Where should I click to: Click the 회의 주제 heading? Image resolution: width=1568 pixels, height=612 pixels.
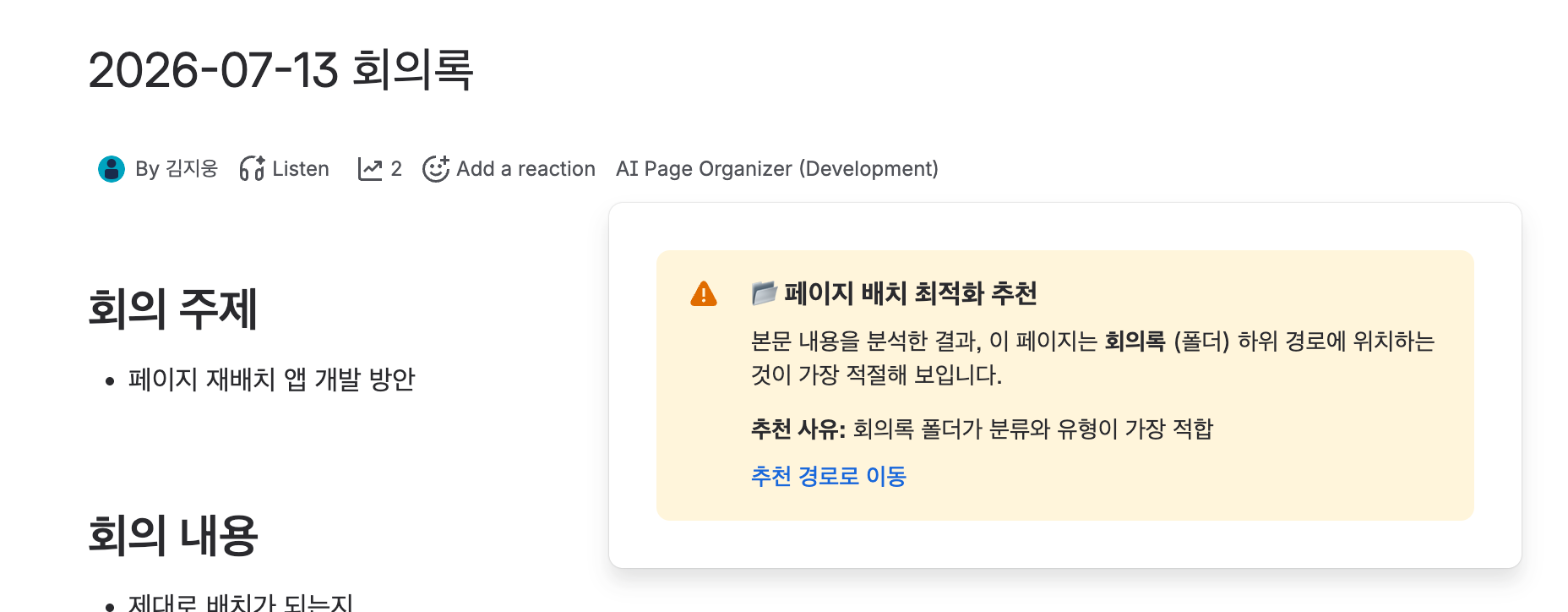[x=174, y=309]
